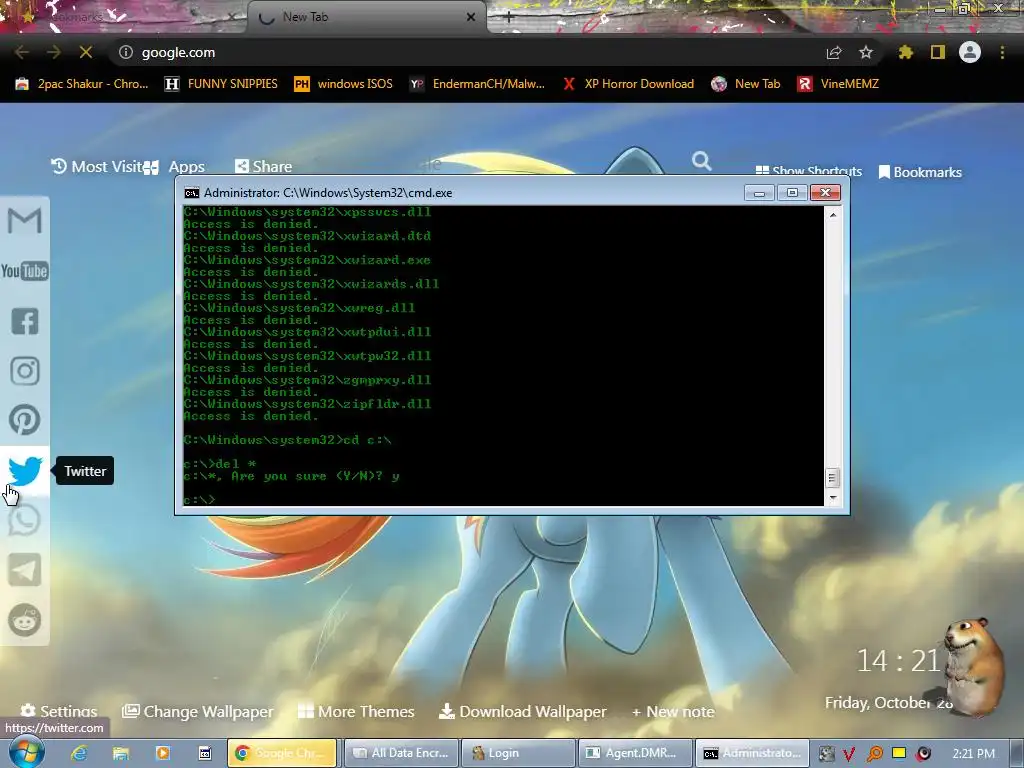Viewport: 1024px width, 768px height.
Task: Open Apps menu on new tab page
Action: pyautogui.click(x=174, y=167)
